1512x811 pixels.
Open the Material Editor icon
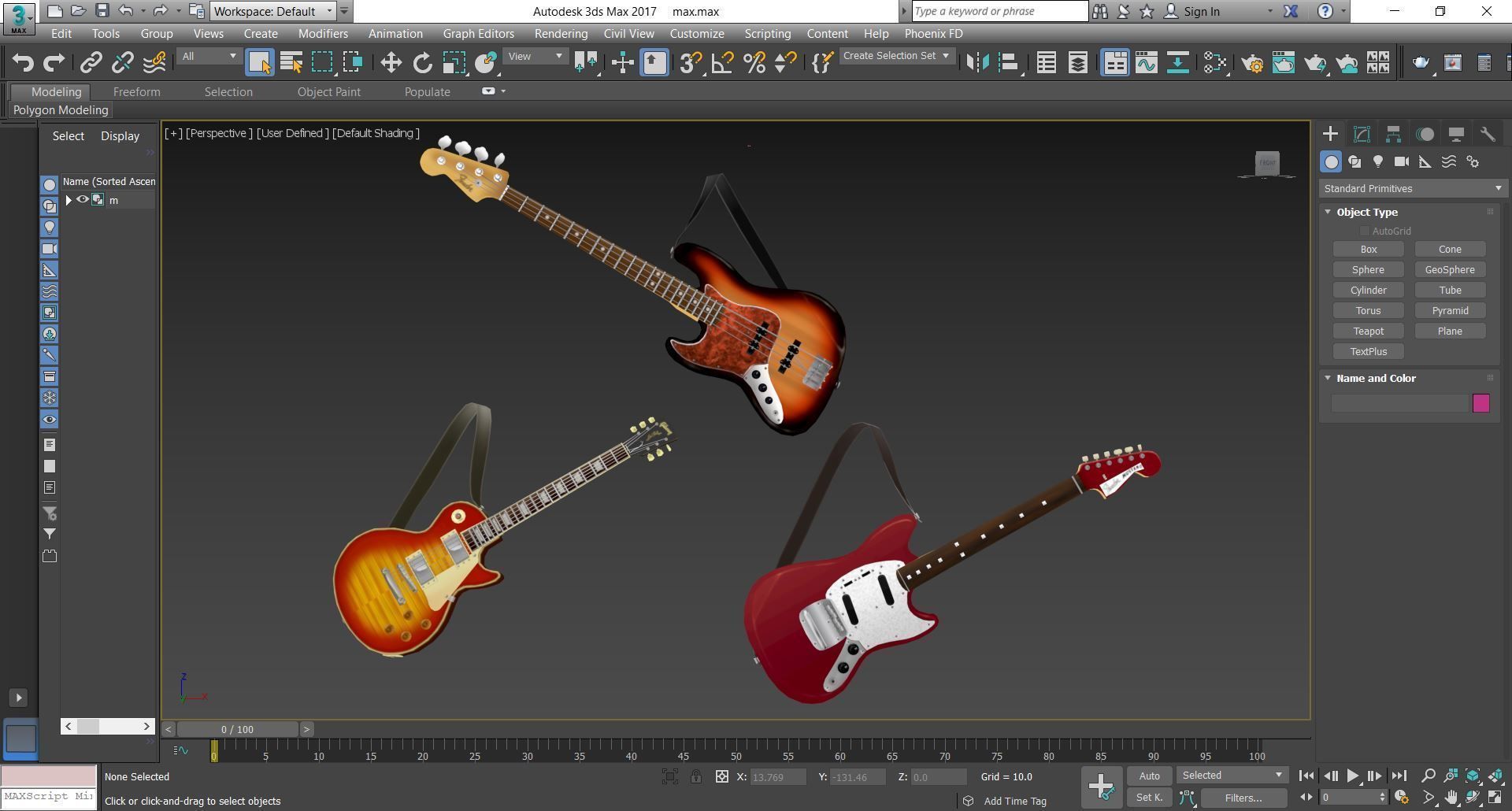1215,62
